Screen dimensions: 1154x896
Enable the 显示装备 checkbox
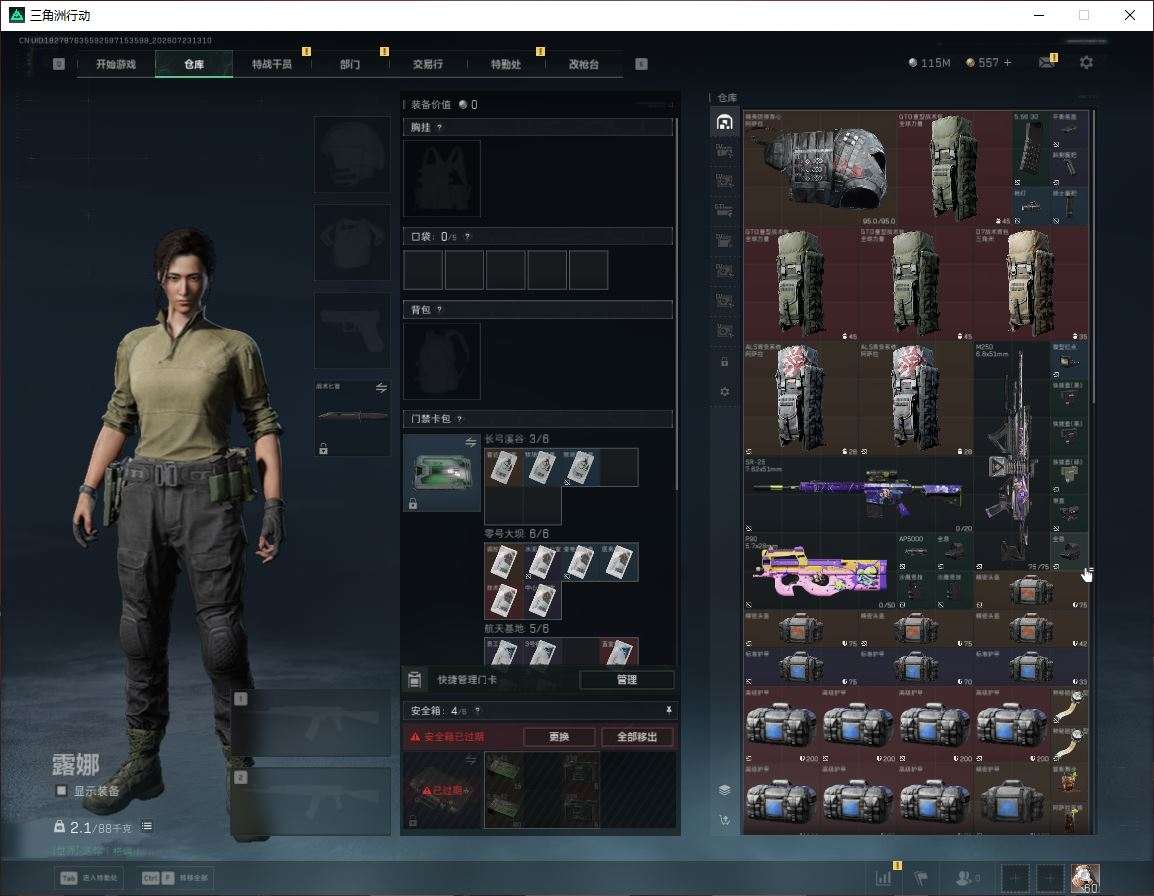(62, 791)
